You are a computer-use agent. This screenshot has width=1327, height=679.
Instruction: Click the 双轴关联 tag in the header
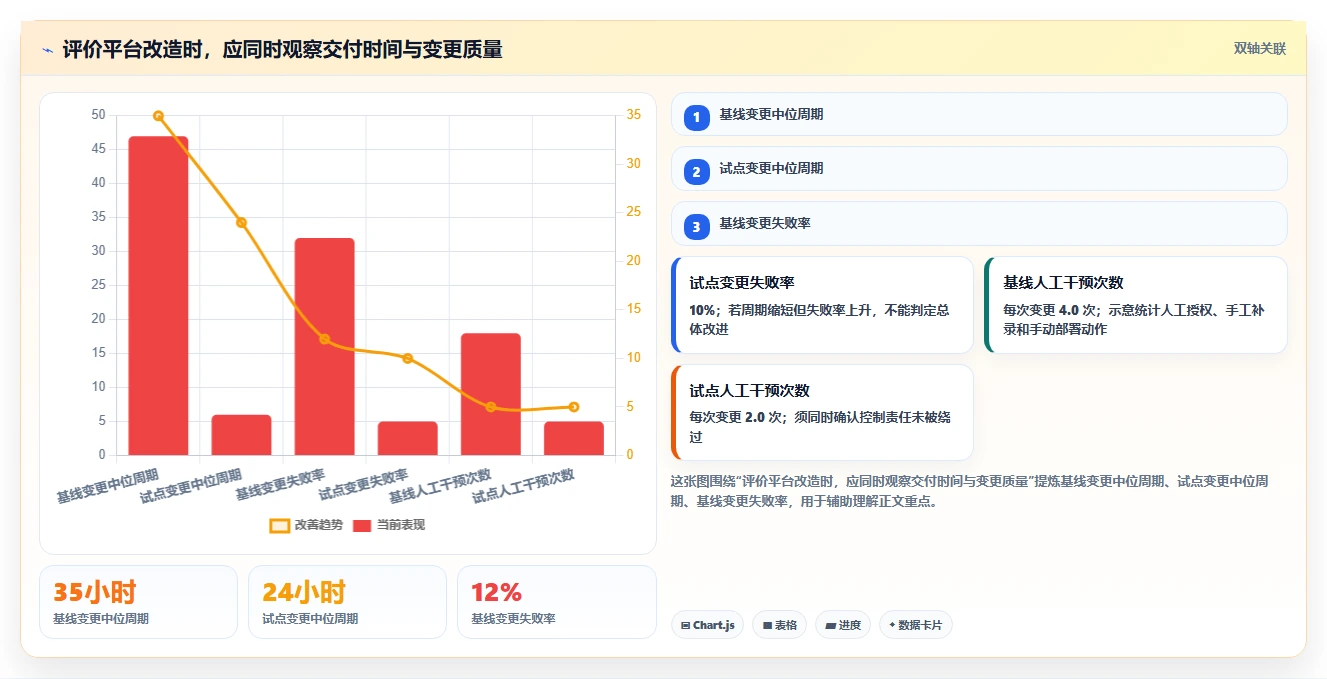[1259, 48]
